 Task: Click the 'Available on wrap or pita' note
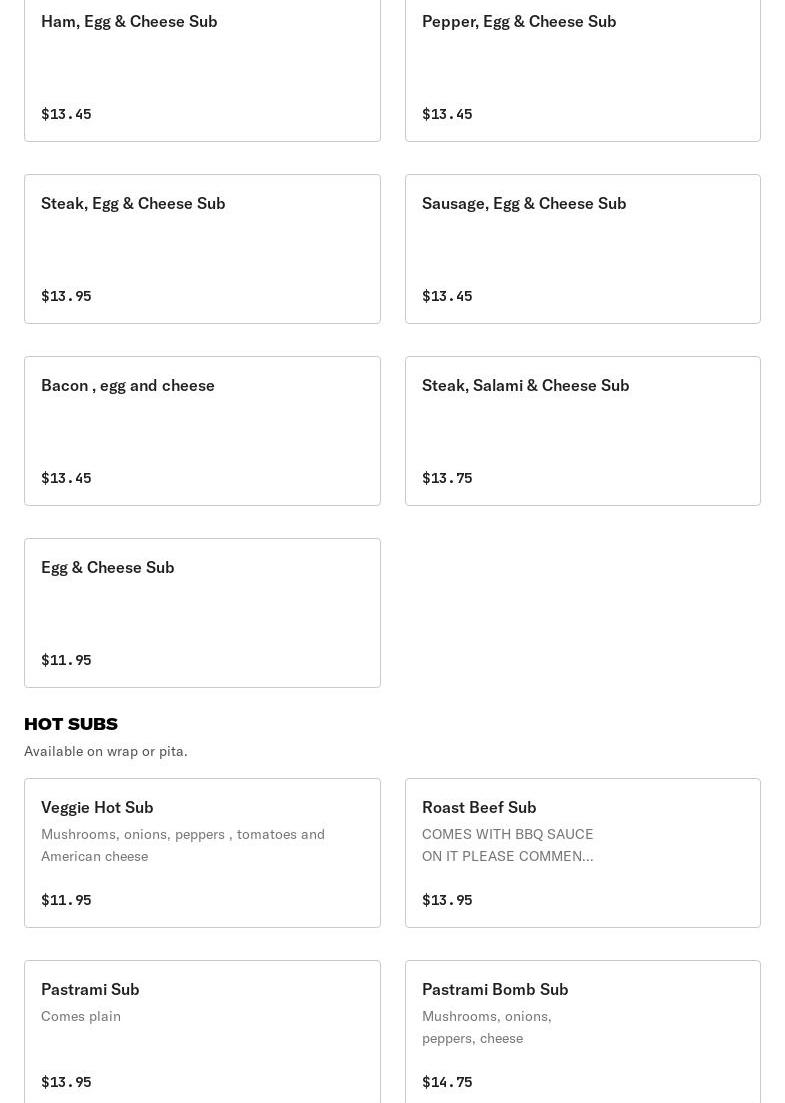[106, 751]
